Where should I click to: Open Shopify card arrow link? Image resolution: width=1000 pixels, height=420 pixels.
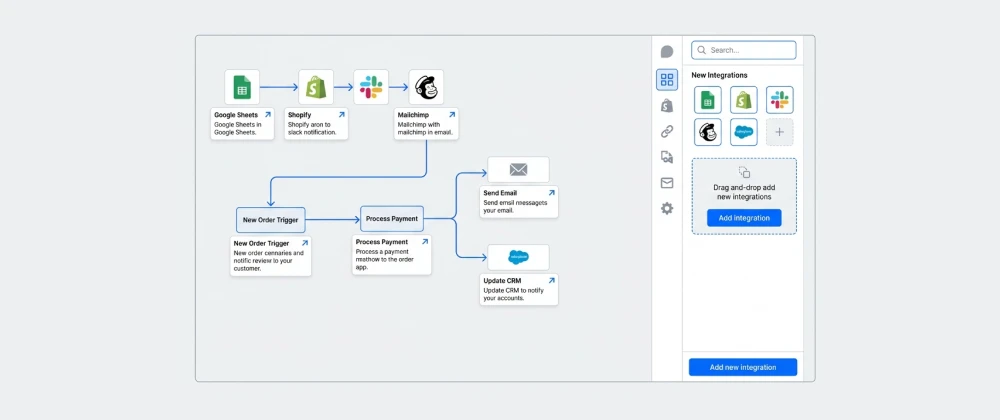pos(342,115)
